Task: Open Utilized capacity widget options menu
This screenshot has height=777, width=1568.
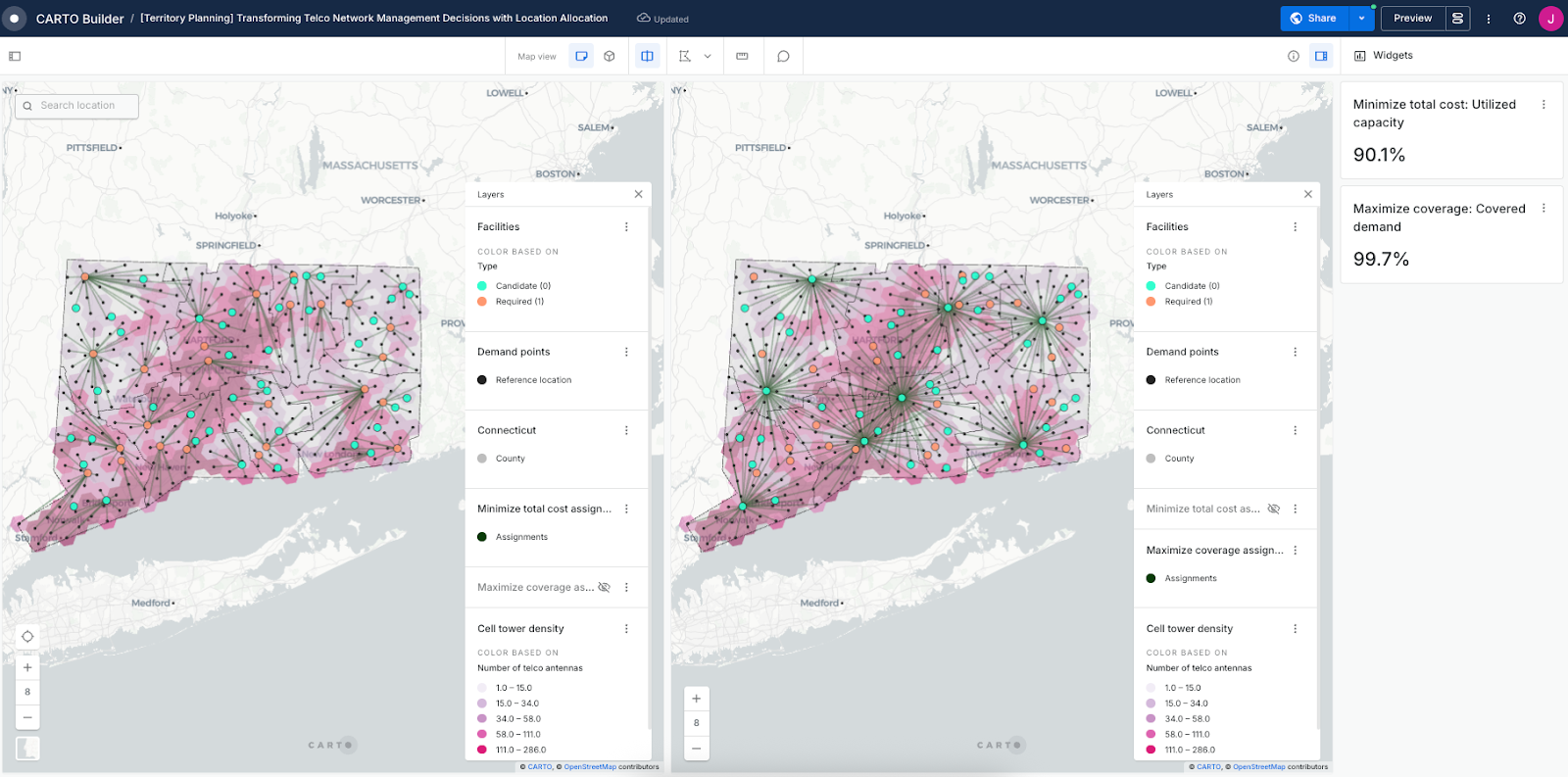Action: [x=1543, y=105]
